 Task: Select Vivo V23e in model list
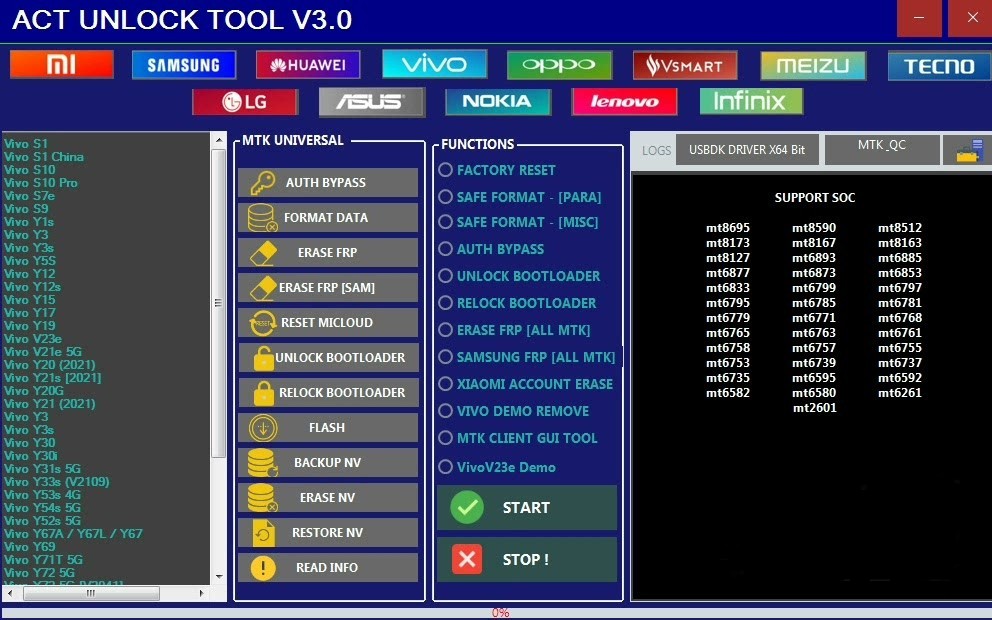(x=32, y=338)
